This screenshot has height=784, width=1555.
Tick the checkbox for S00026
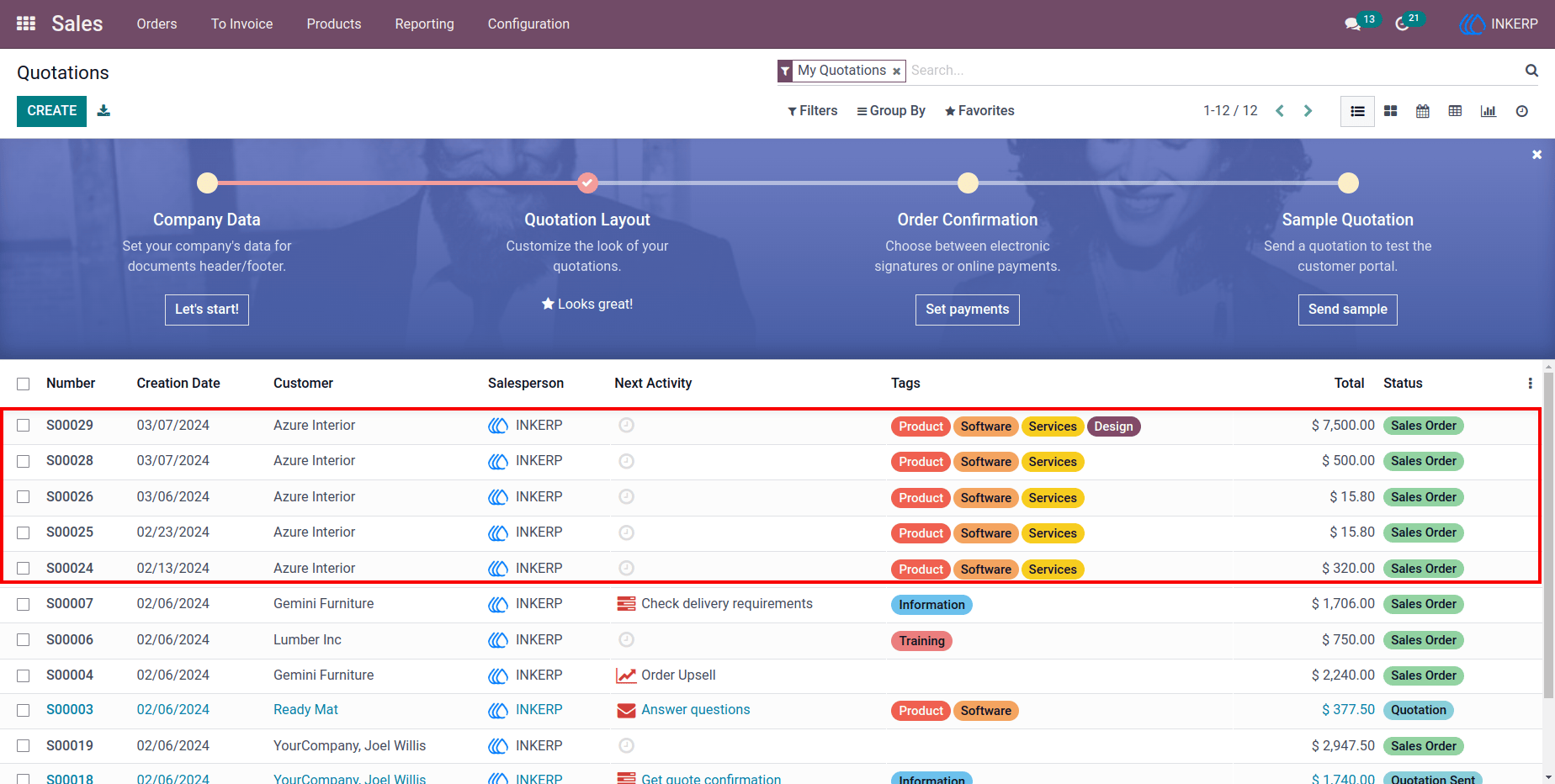pos(24,497)
